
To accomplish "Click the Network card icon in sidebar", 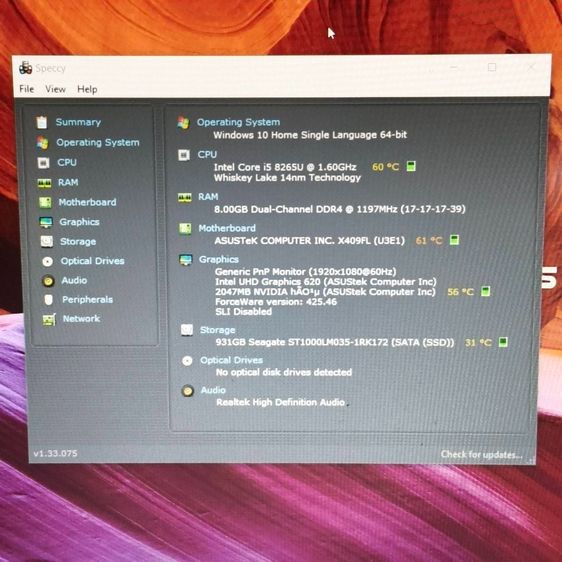I will pos(49,319).
